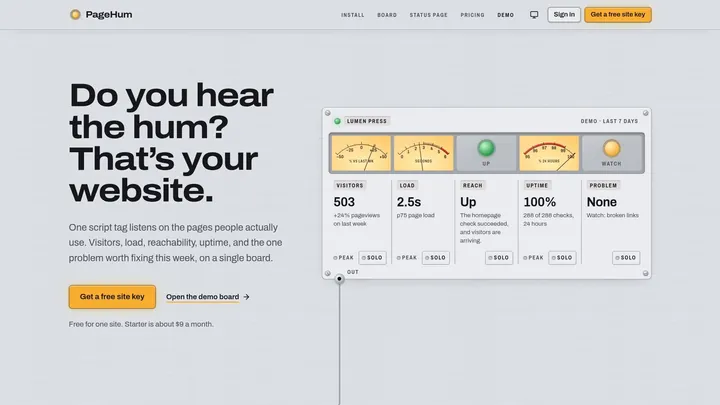Click the PROBLEM channel label
This screenshot has width=720, height=405.
(603, 186)
